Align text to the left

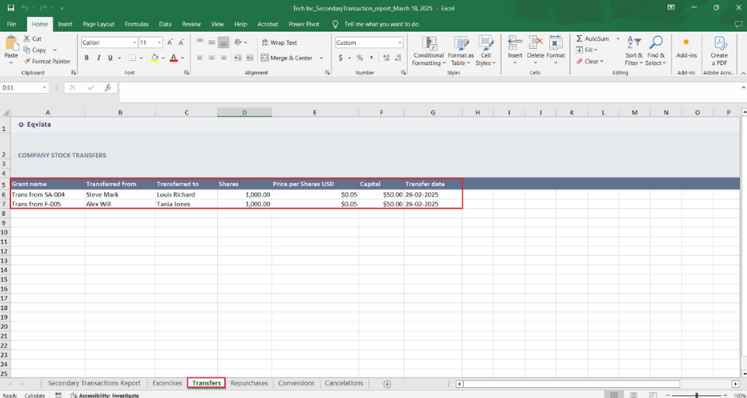point(200,58)
